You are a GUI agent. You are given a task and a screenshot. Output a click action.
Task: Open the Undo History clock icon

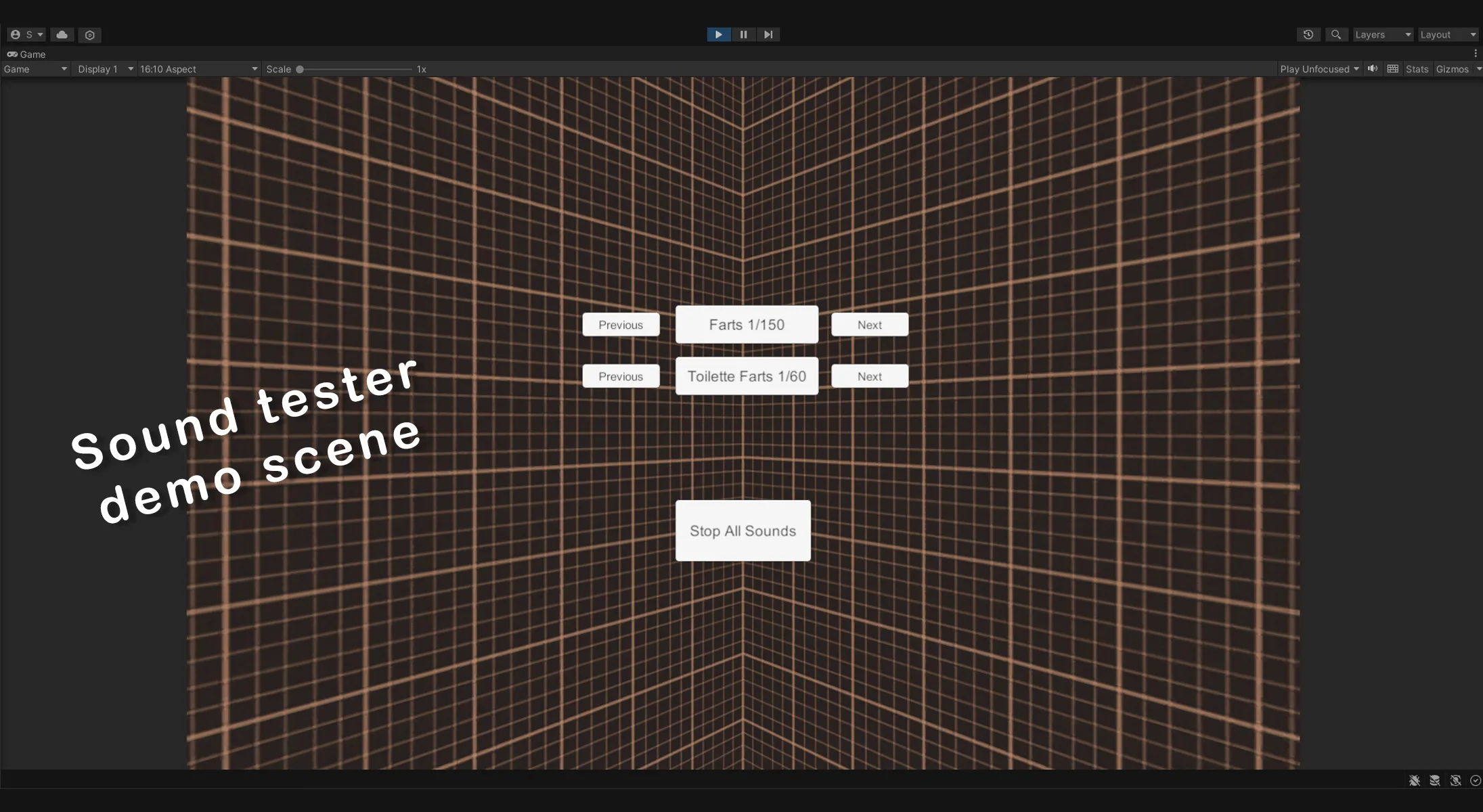(x=1308, y=35)
